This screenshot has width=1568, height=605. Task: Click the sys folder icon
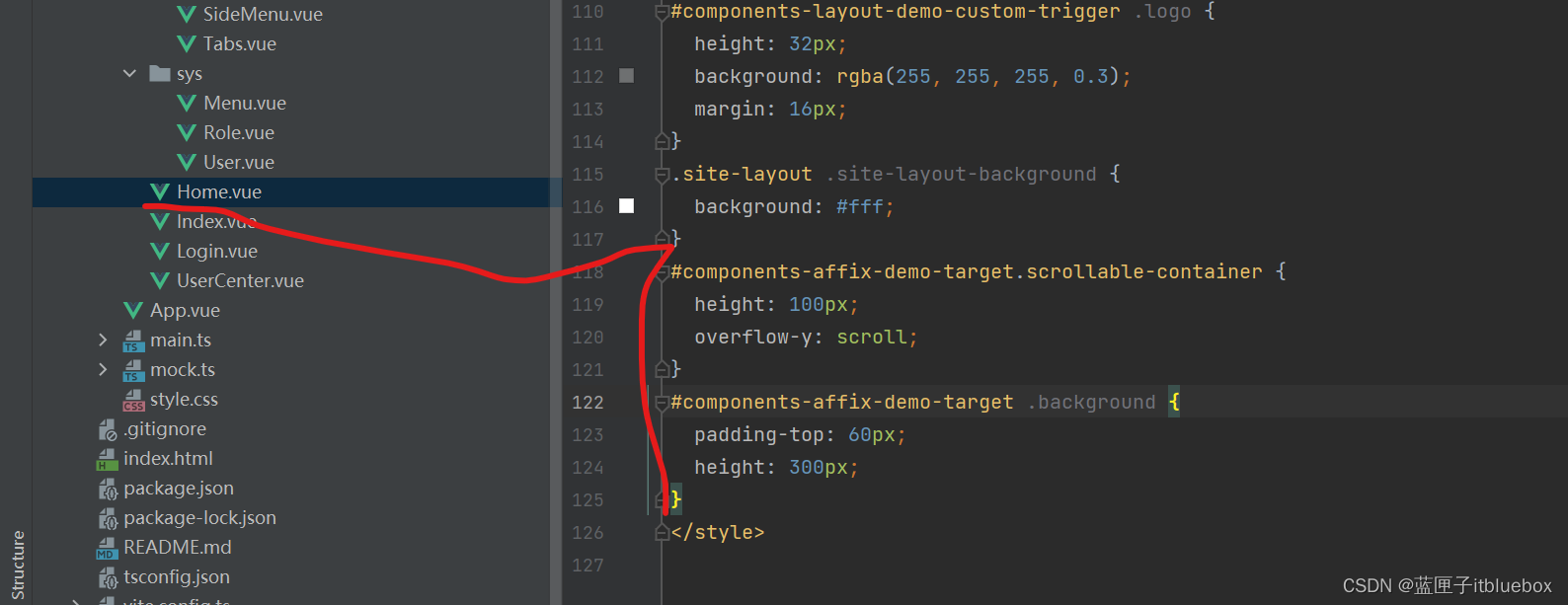pos(159,73)
